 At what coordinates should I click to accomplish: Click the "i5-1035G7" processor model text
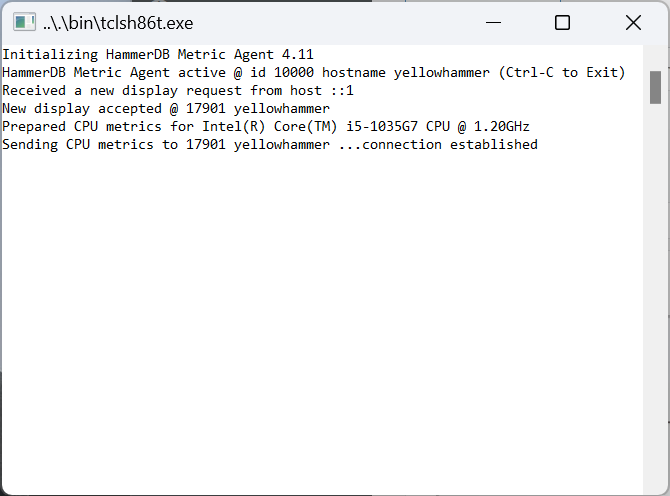tap(382, 126)
